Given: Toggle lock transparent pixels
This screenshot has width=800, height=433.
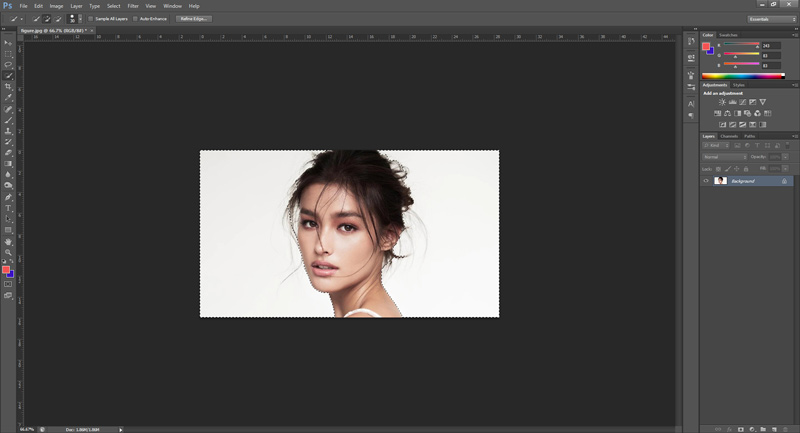Looking at the screenshot, I should [718, 169].
